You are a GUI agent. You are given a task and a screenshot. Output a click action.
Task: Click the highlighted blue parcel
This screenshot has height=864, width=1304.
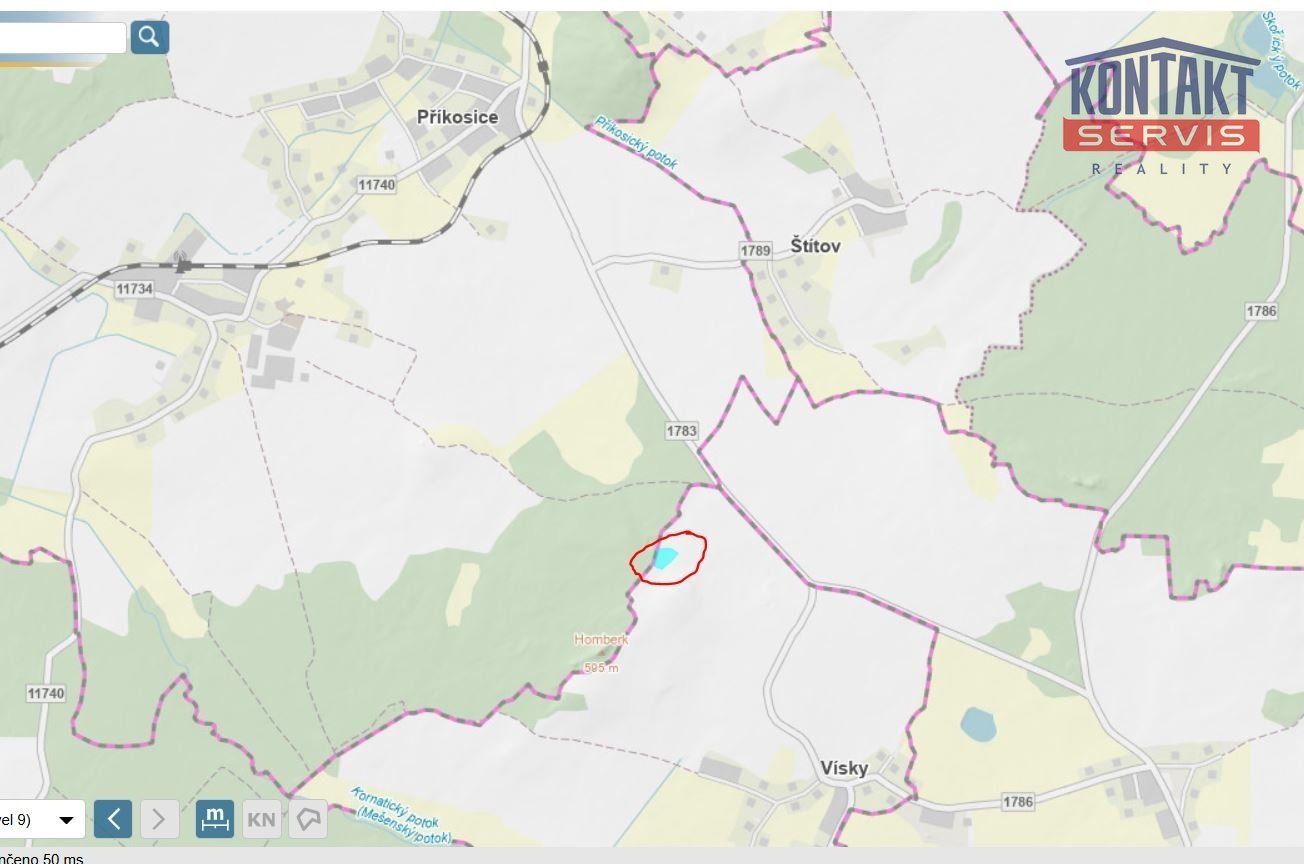coord(665,557)
